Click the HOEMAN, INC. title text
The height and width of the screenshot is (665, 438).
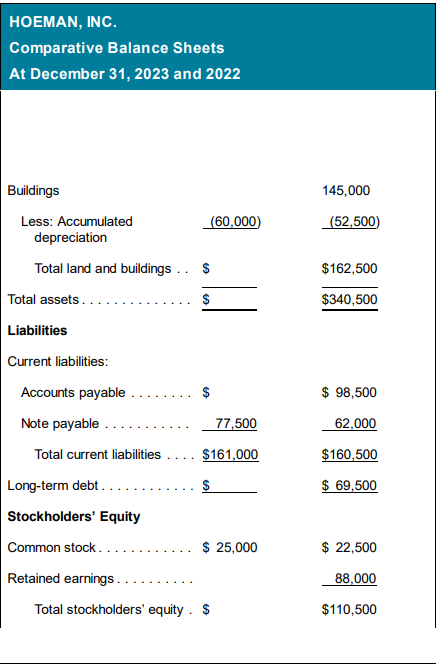pos(63,22)
